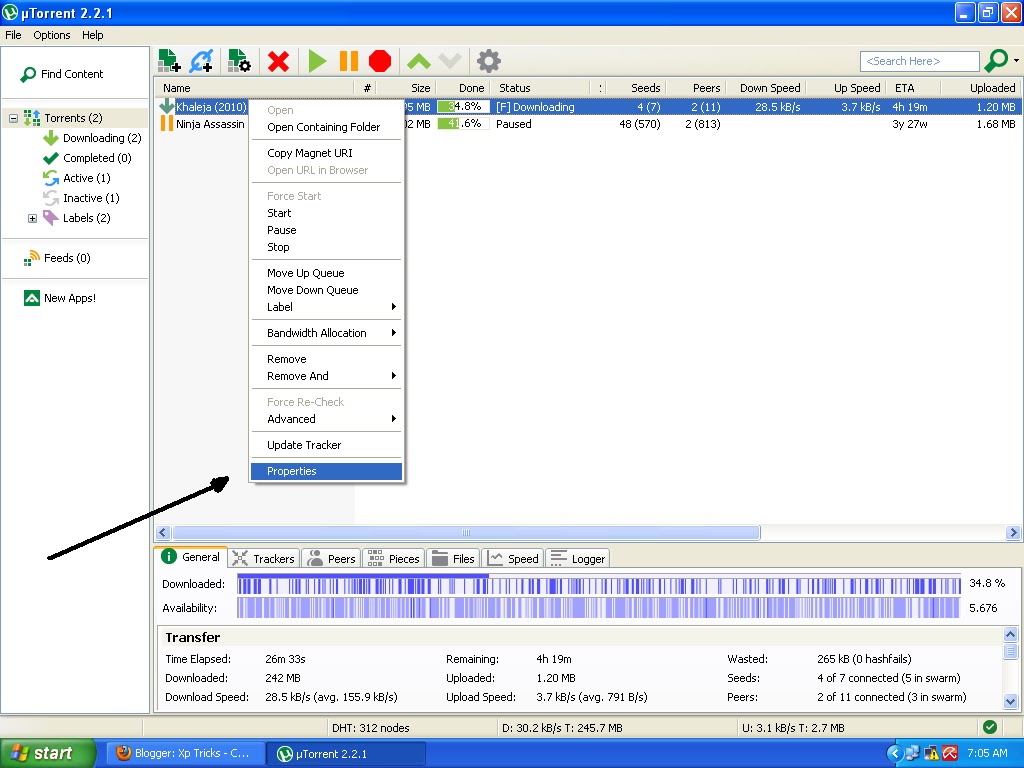The height and width of the screenshot is (768, 1024).
Task: Choose Properties in the context menu
Action: [x=326, y=472]
